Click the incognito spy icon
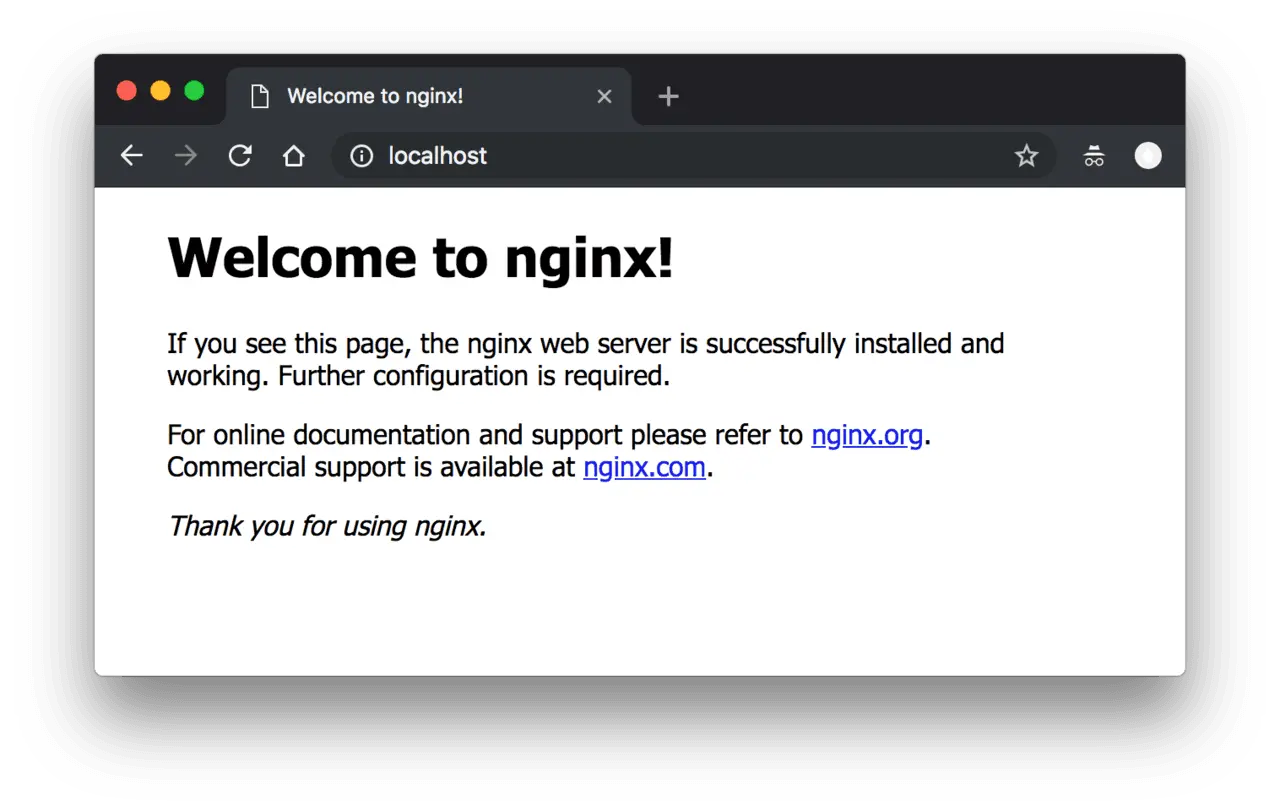The image size is (1280, 811). [x=1094, y=156]
